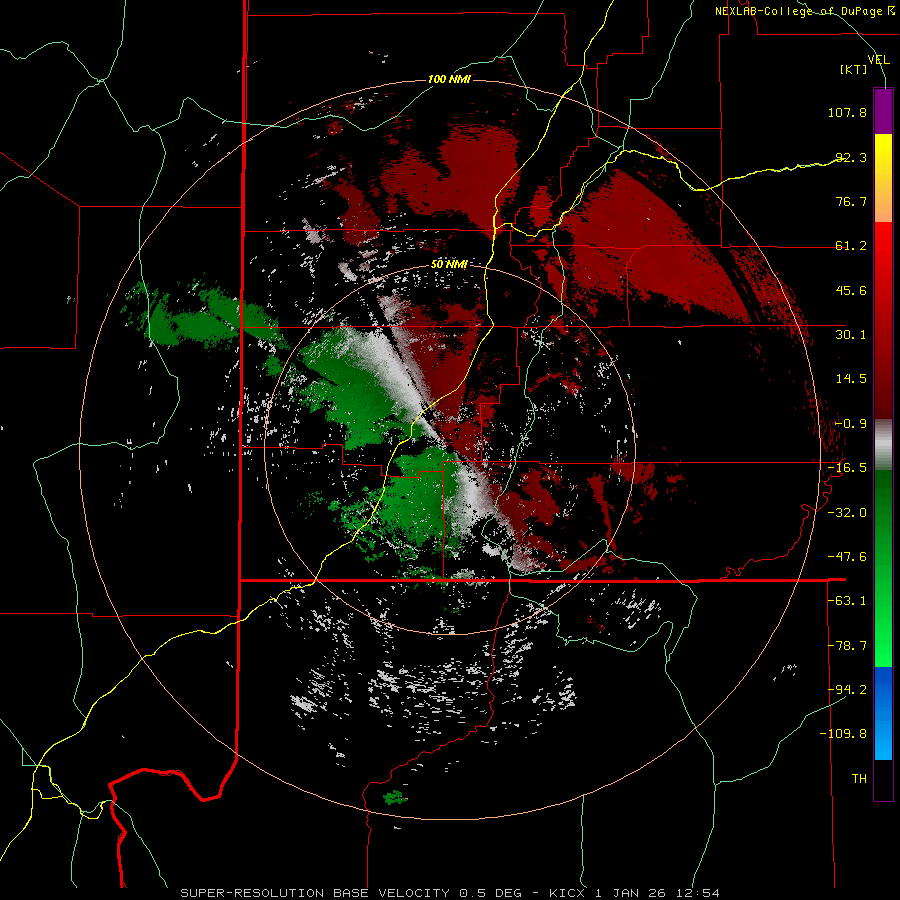Click the TH legend label

tap(859, 779)
